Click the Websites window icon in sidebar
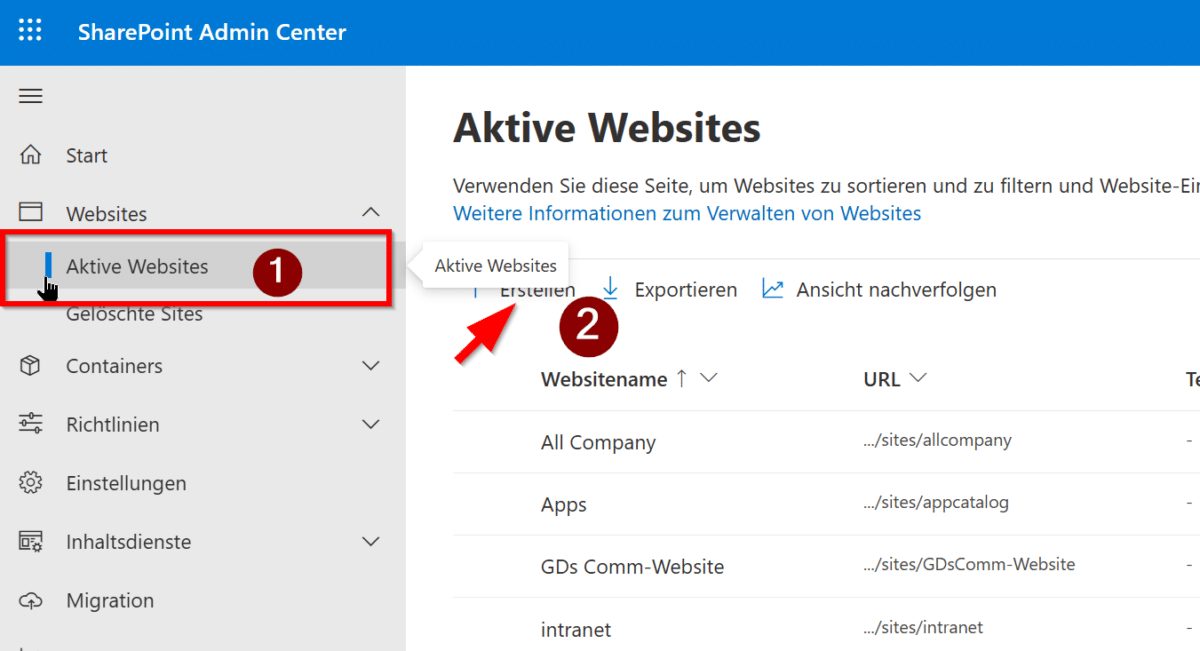Viewport: 1200px width, 651px height. click(31, 213)
